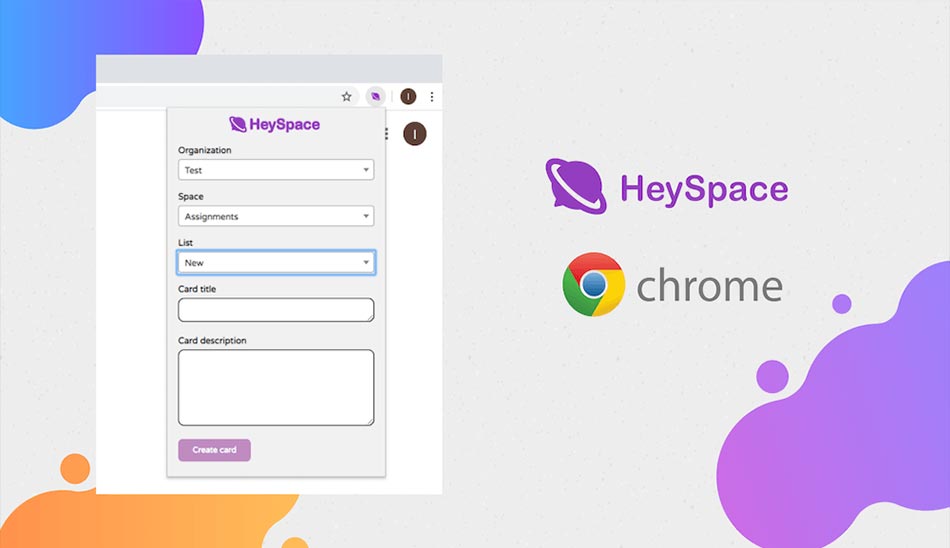Viewport: 950px width, 548px height.
Task: Open the Space dropdown showing Assignments
Action: [276, 216]
